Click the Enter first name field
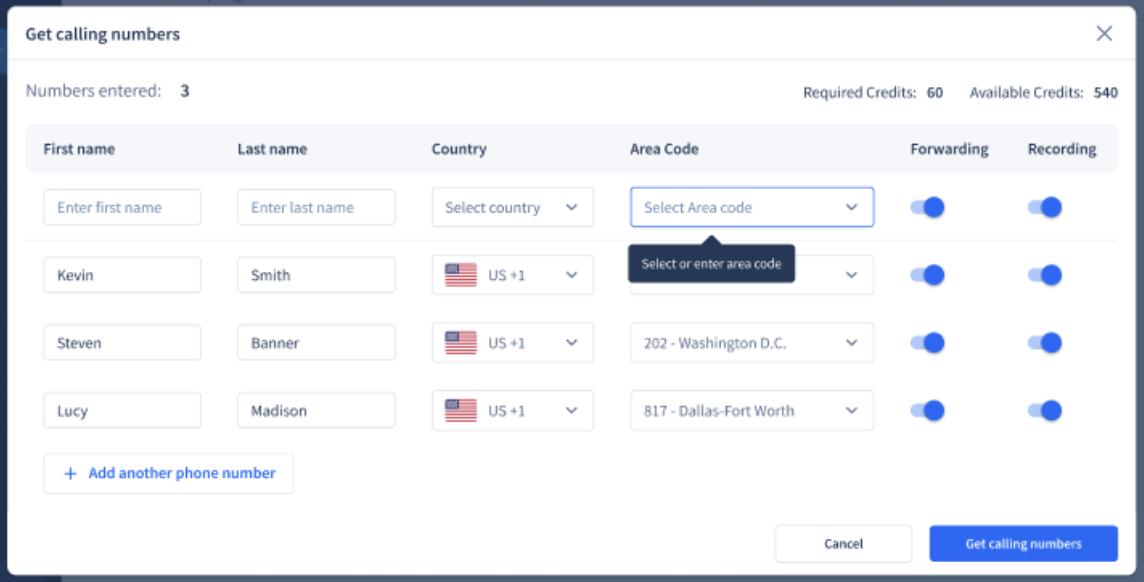1144x582 pixels. (x=122, y=207)
